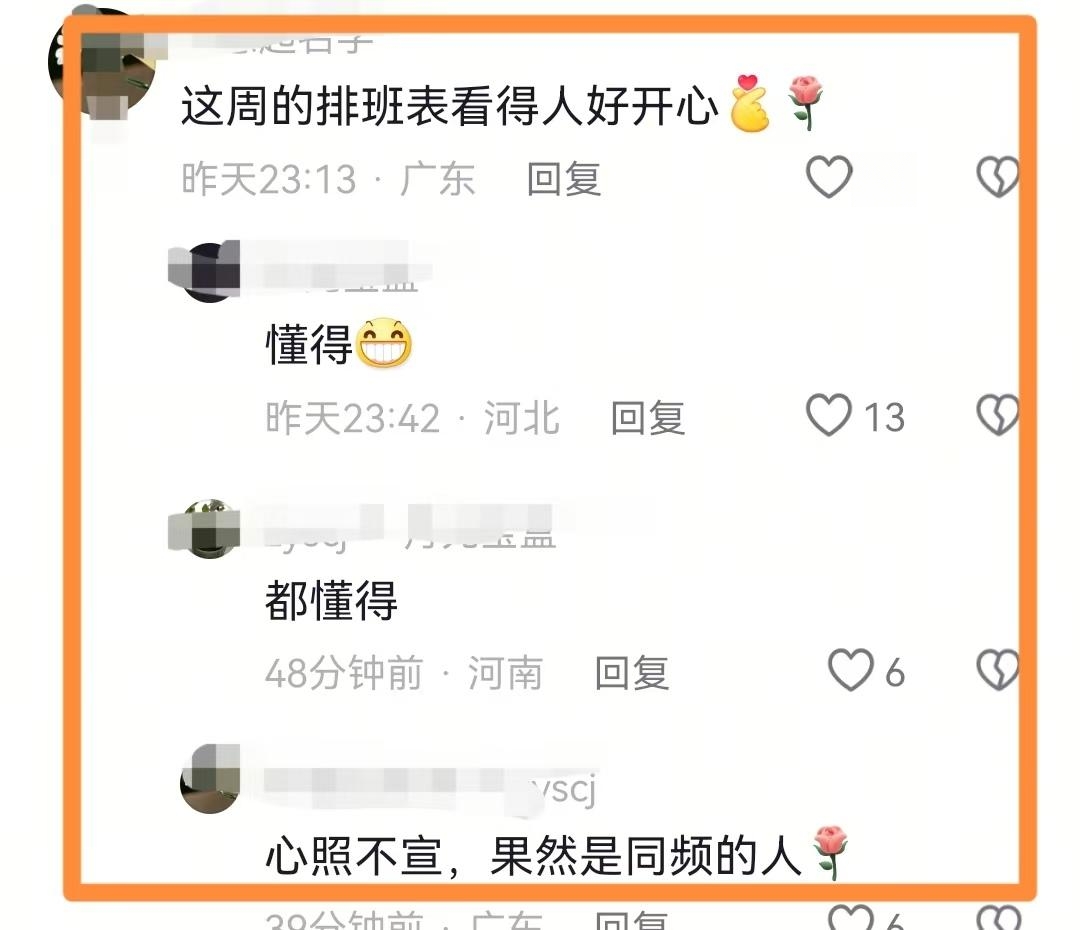Viewport: 1080px width, 930px height.
Task: Select the comment text 心照不宣，果然是同频的人
Action: 532,856
